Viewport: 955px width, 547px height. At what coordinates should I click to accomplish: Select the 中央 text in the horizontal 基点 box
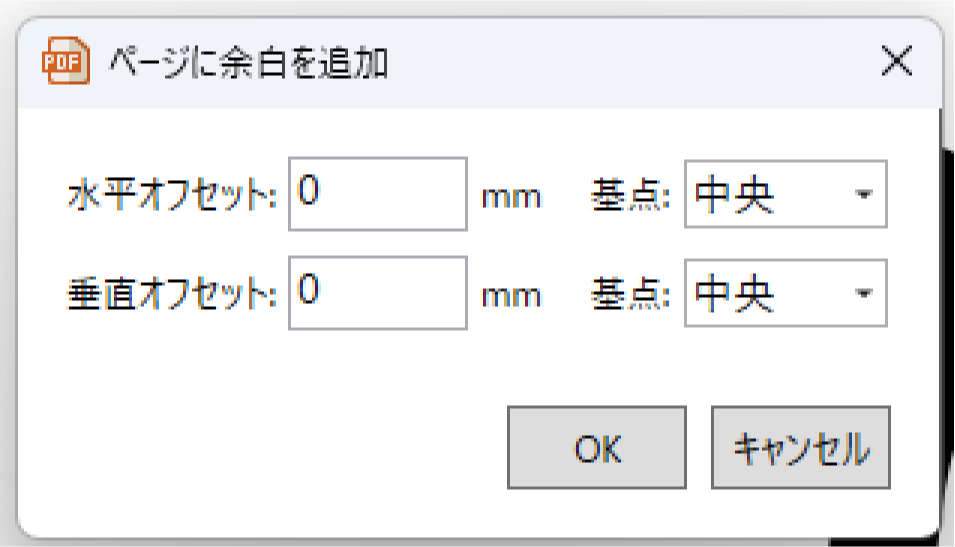(735, 195)
